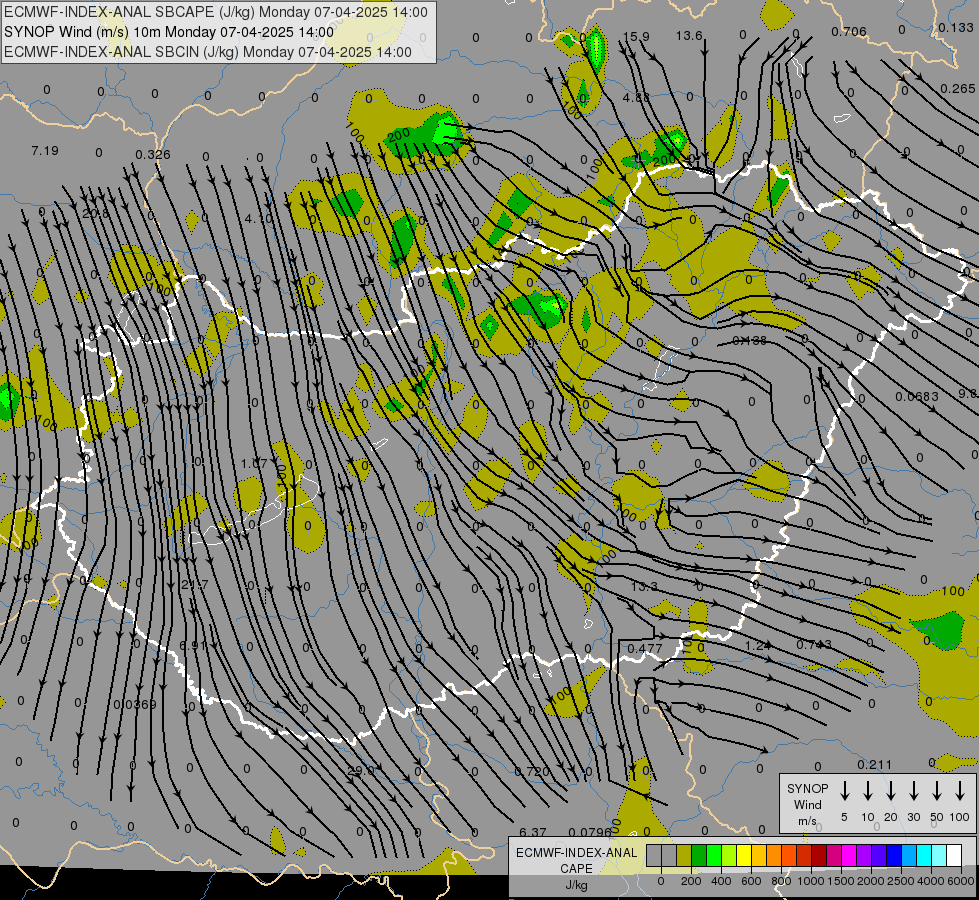Pick the dark green CAPE legend swatch
The height and width of the screenshot is (900, 979).
[699, 856]
